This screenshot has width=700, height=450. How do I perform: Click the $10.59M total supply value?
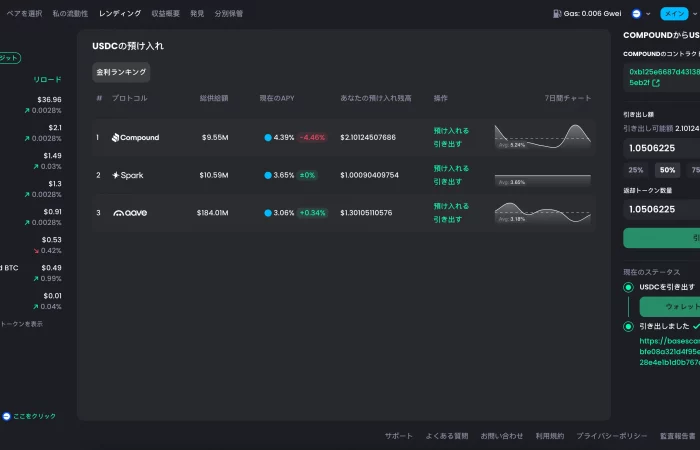tap(213, 175)
